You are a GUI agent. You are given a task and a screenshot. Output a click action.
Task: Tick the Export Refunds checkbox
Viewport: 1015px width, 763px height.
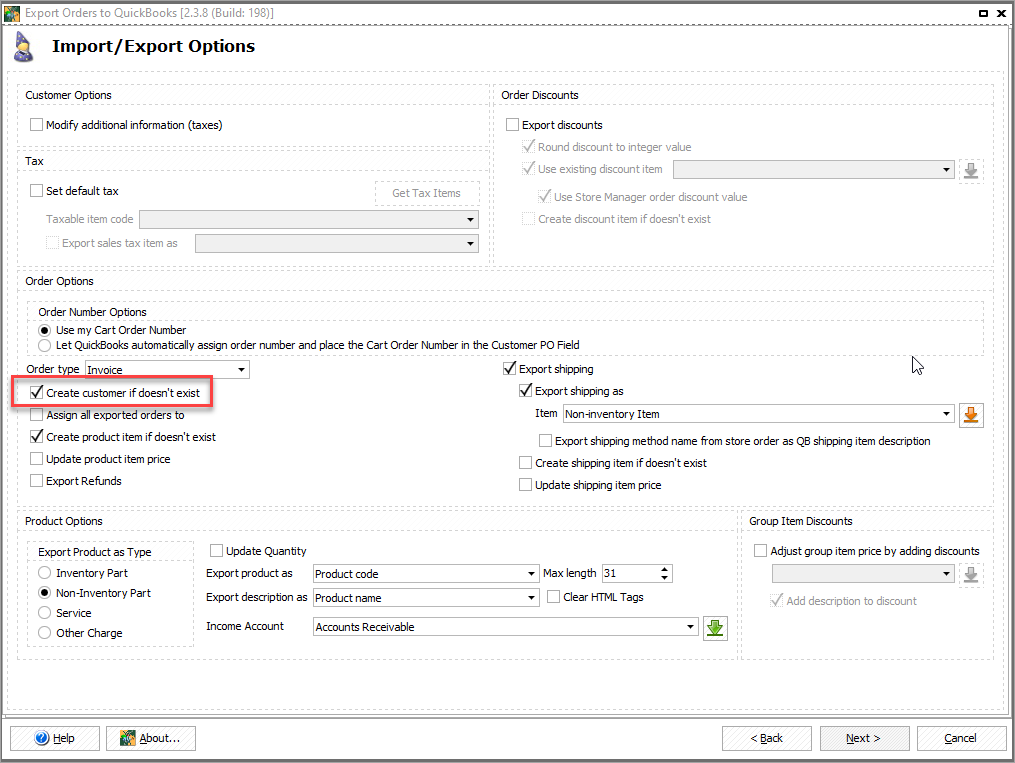(37, 480)
